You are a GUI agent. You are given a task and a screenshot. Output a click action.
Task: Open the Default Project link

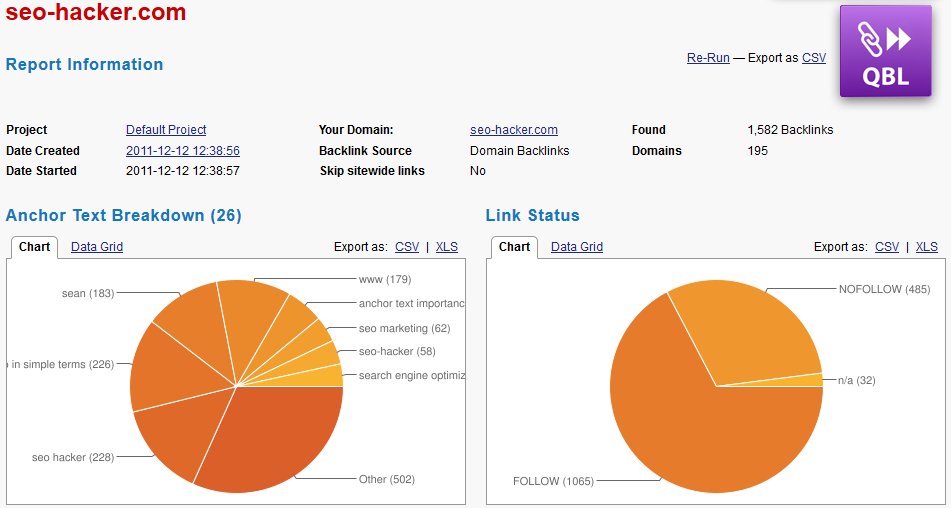166,130
